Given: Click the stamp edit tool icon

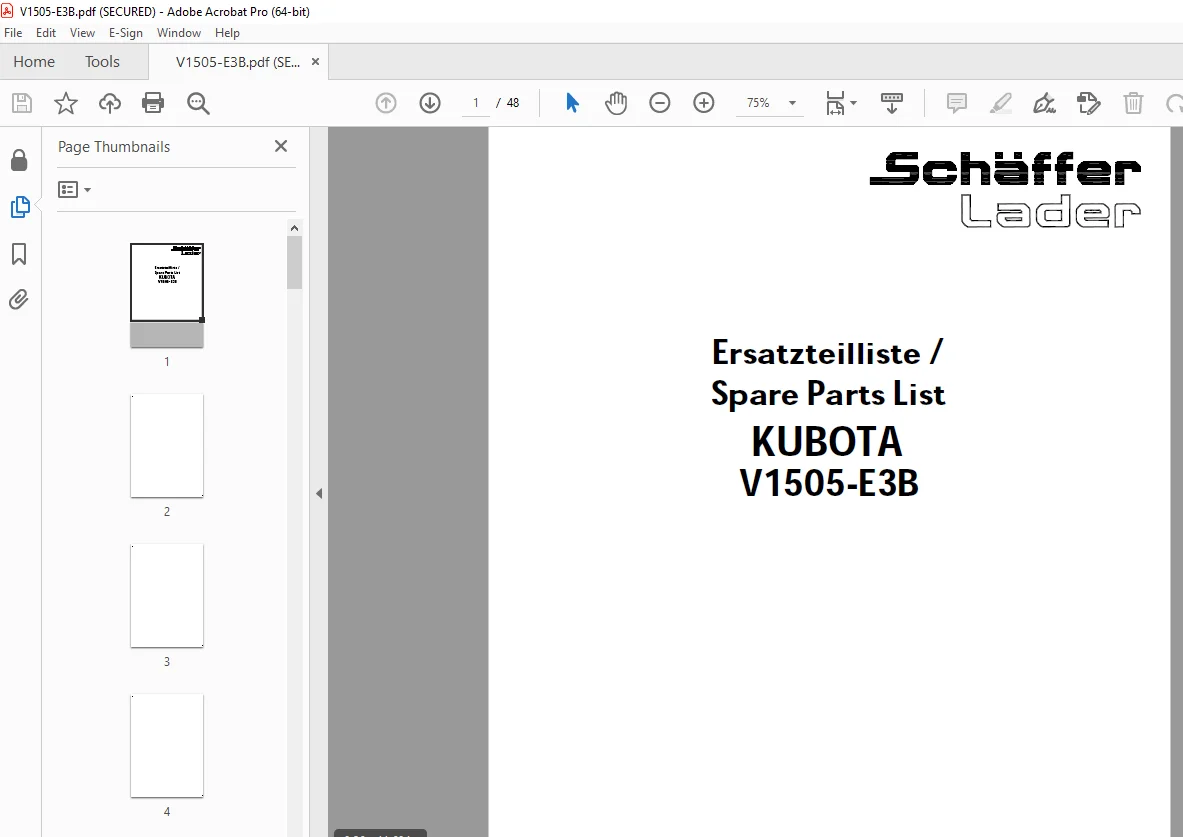Looking at the screenshot, I should (1089, 103).
